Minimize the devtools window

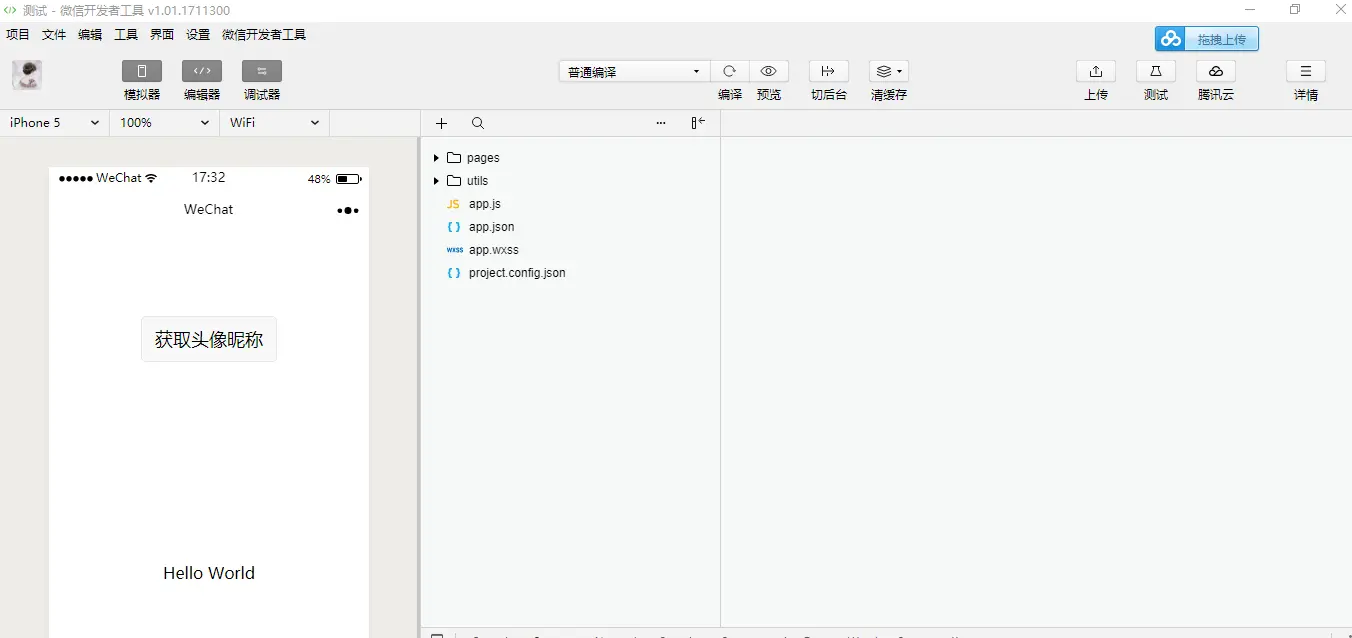click(x=1250, y=10)
